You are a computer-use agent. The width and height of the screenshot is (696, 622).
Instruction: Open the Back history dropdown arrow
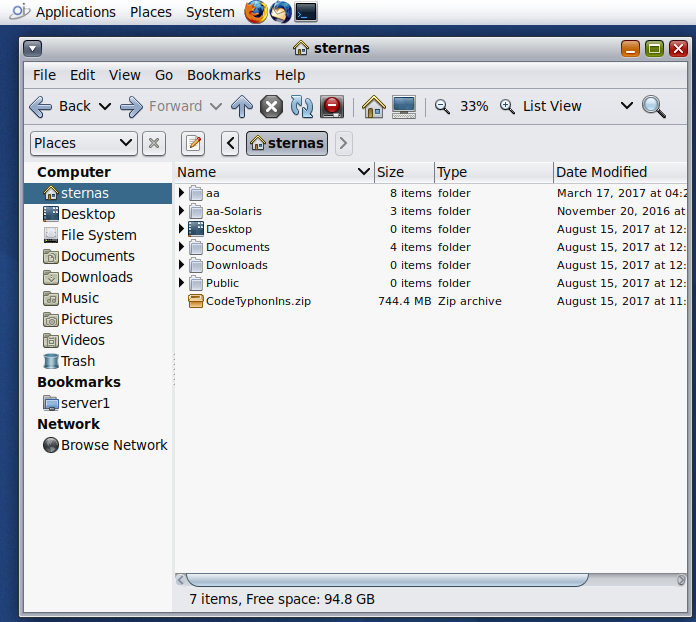pyautogui.click(x=105, y=107)
